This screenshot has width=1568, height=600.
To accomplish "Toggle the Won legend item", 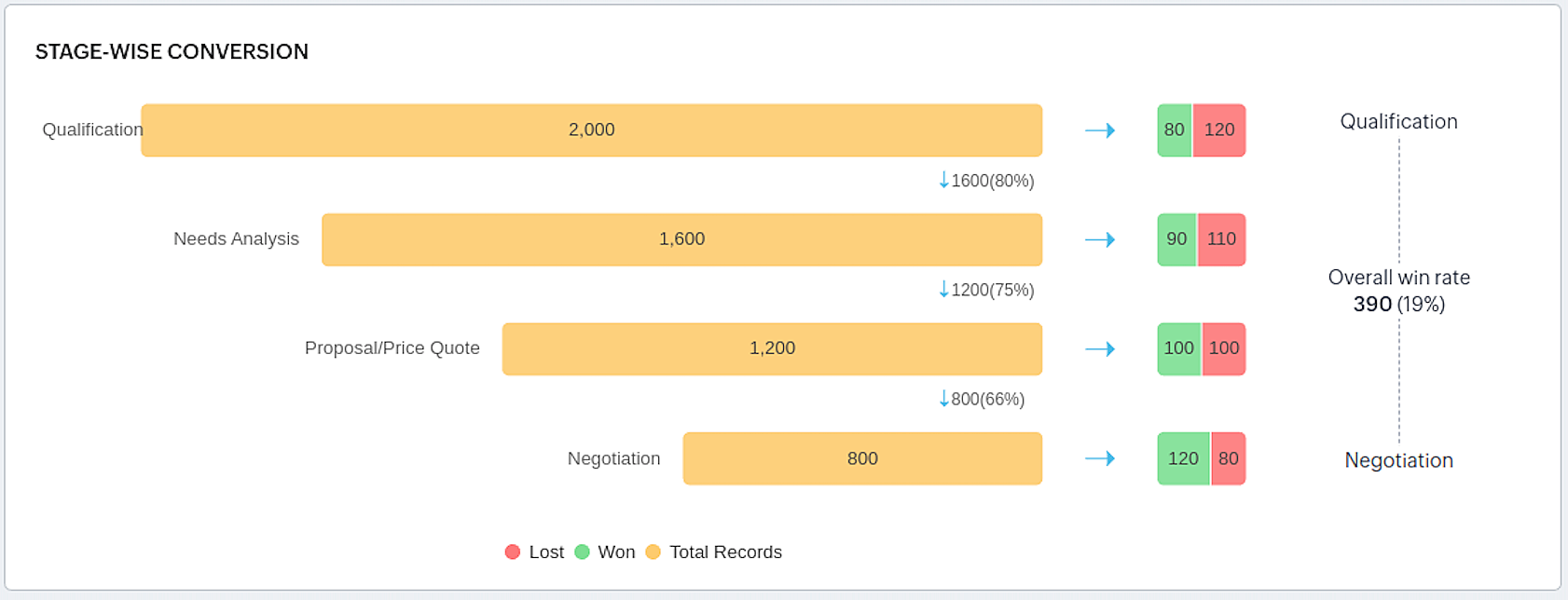I will click(604, 552).
